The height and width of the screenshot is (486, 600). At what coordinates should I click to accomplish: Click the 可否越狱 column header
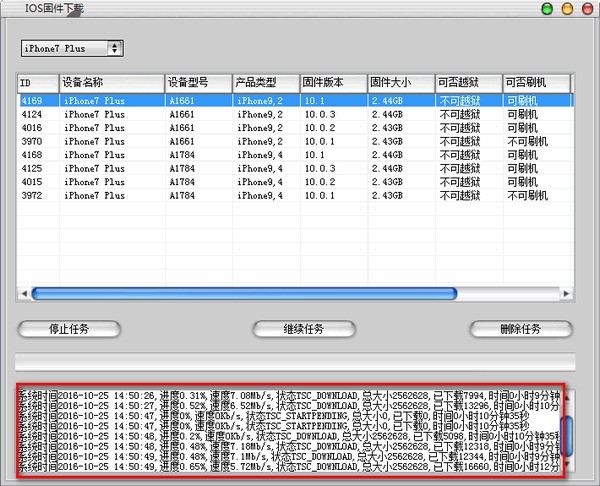point(467,82)
